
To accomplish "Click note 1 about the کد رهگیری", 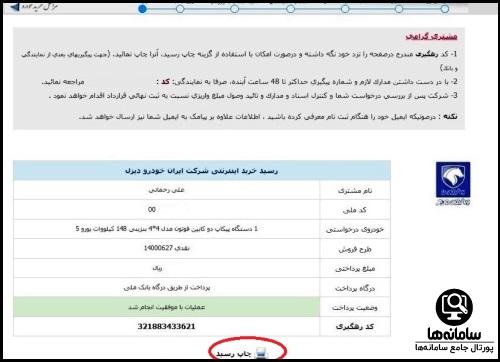I will click(x=239, y=61).
